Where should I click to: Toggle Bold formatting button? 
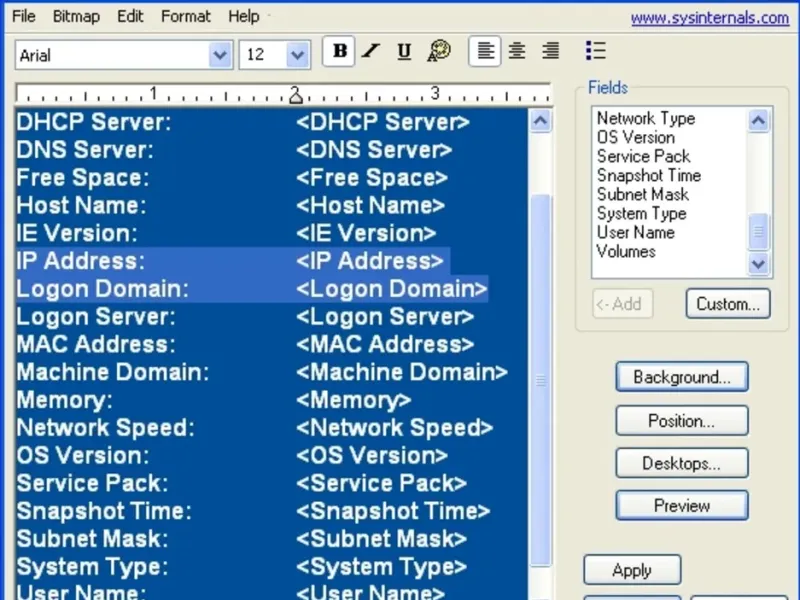point(339,51)
